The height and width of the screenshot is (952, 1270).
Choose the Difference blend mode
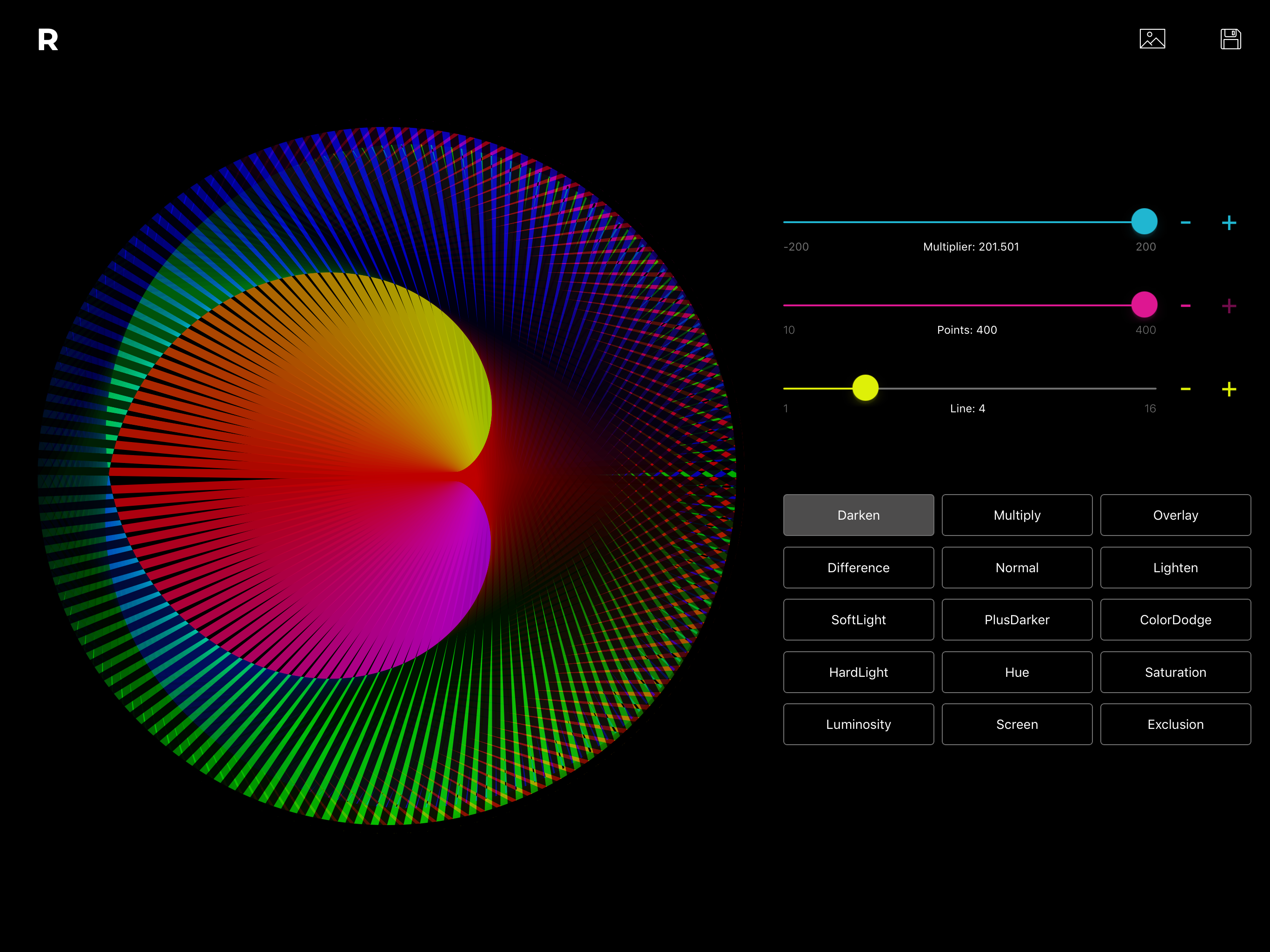coord(858,567)
